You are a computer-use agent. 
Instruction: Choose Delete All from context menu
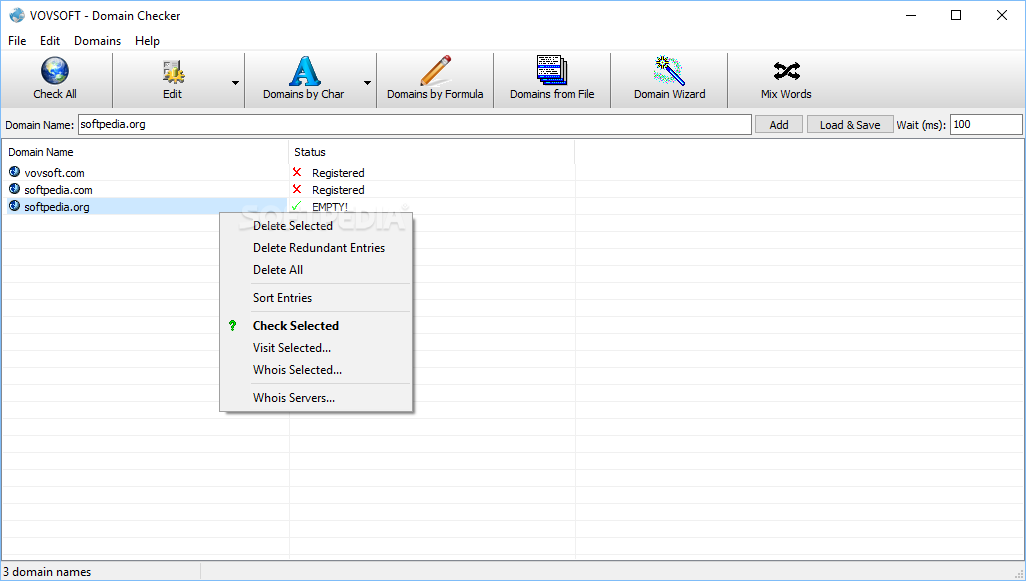(316, 270)
